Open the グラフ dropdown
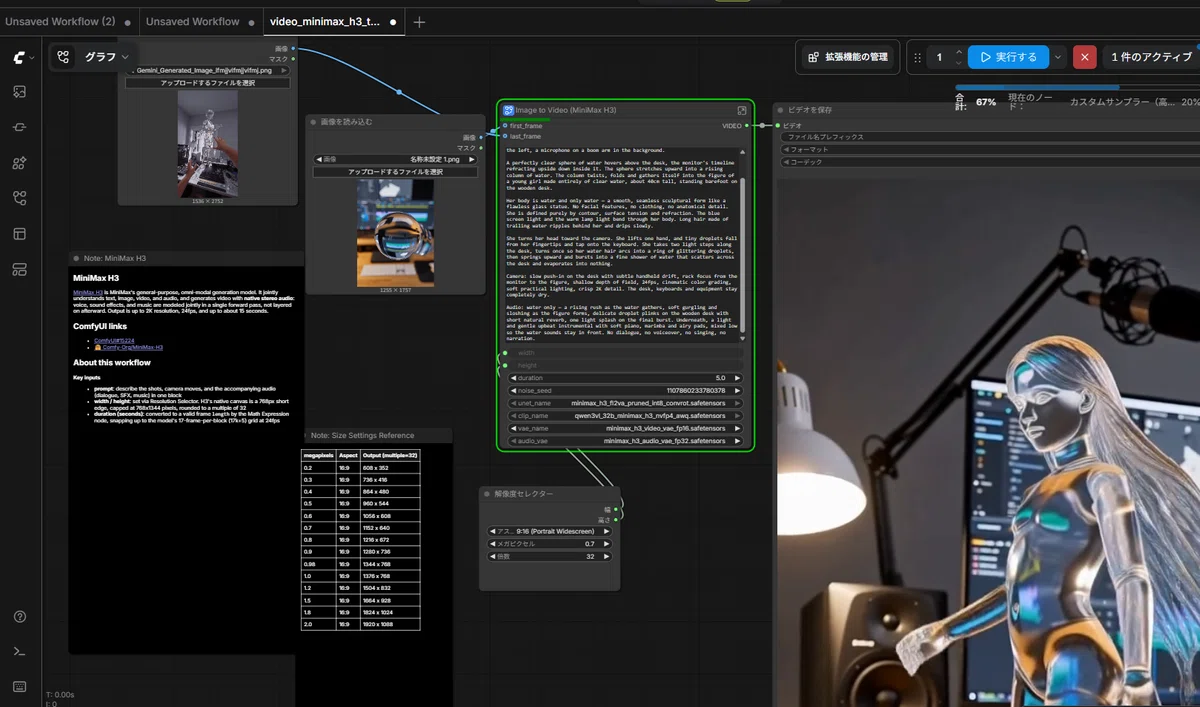Viewport: 1200px width, 707px height. point(107,57)
